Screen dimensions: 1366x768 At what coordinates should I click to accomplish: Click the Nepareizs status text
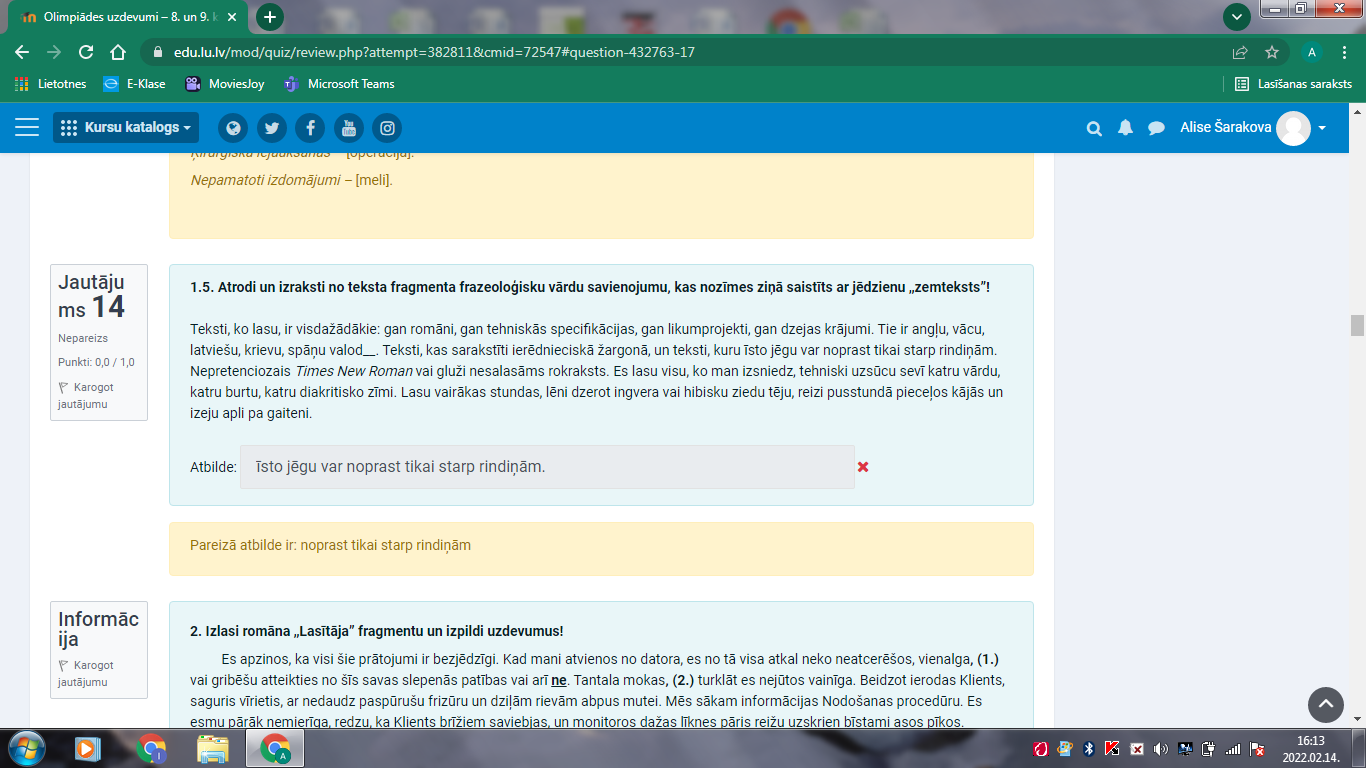tap(83, 339)
